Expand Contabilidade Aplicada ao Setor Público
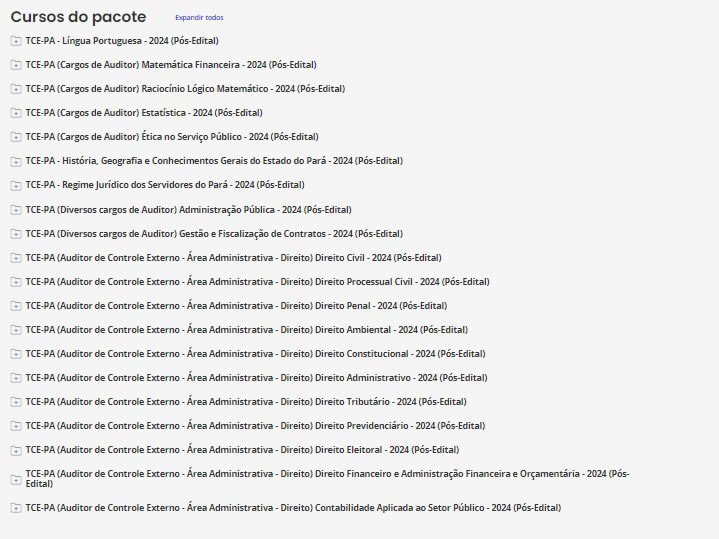 click(x=293, y=508)
